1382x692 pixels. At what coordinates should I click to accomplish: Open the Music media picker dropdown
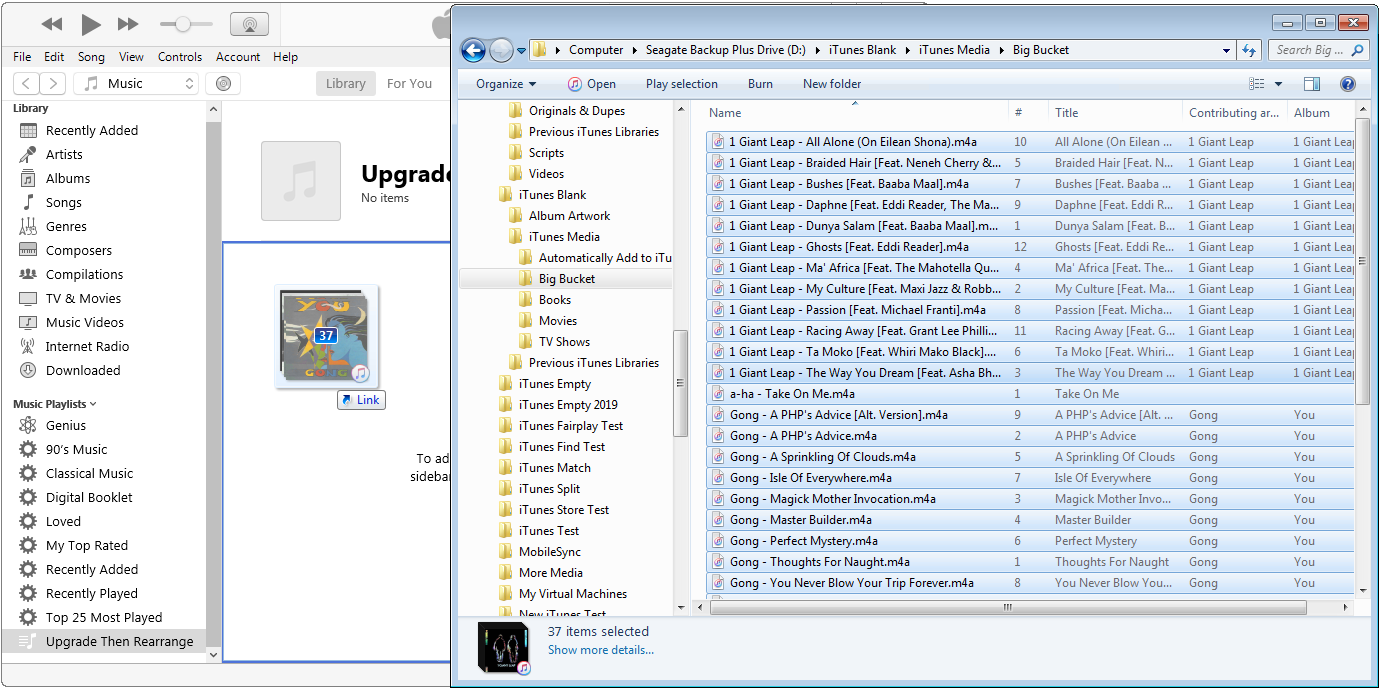pyautogui.click(x=138, y=84)
